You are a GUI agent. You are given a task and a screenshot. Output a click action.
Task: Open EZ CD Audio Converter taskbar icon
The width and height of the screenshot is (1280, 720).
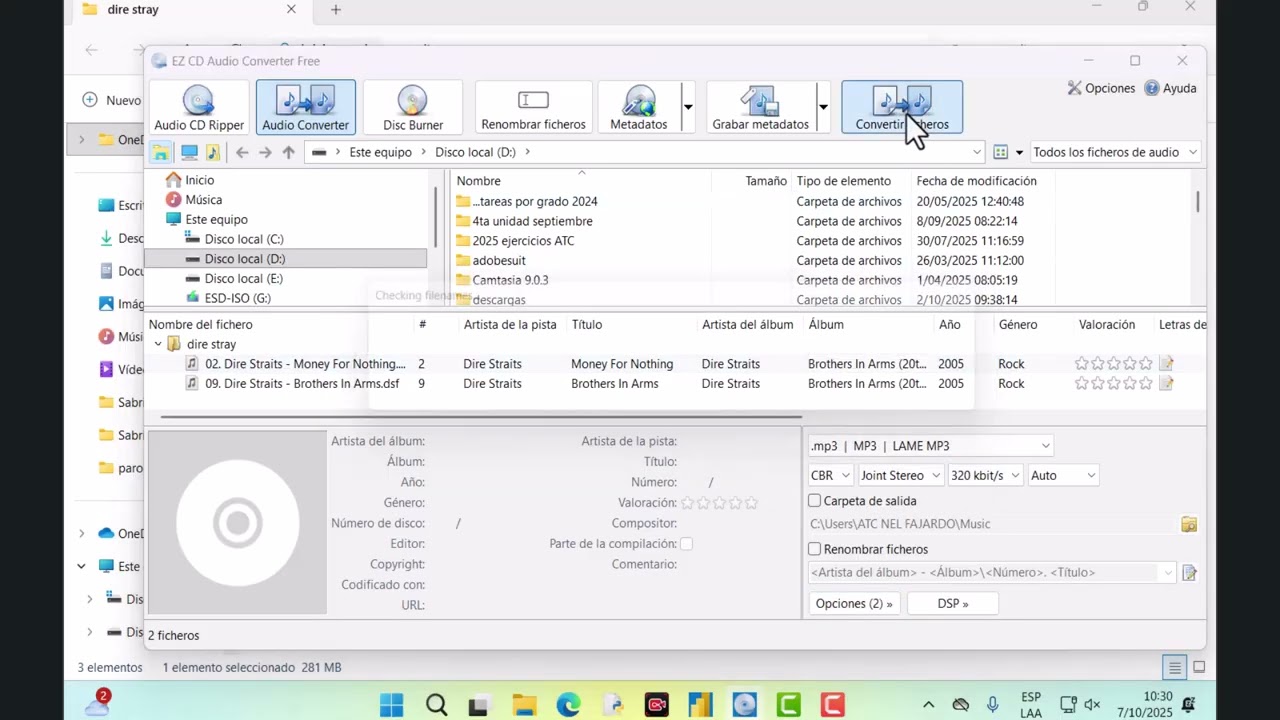tap(744, 705)
